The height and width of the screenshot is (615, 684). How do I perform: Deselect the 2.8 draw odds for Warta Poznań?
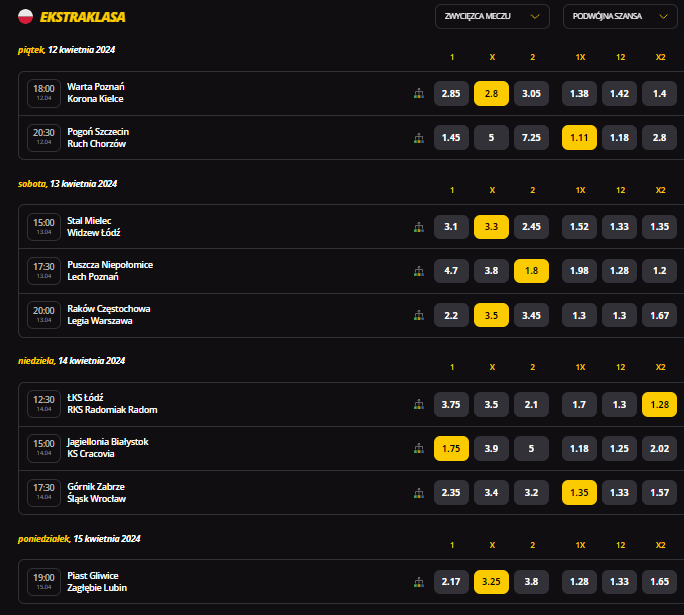point(491,93)
